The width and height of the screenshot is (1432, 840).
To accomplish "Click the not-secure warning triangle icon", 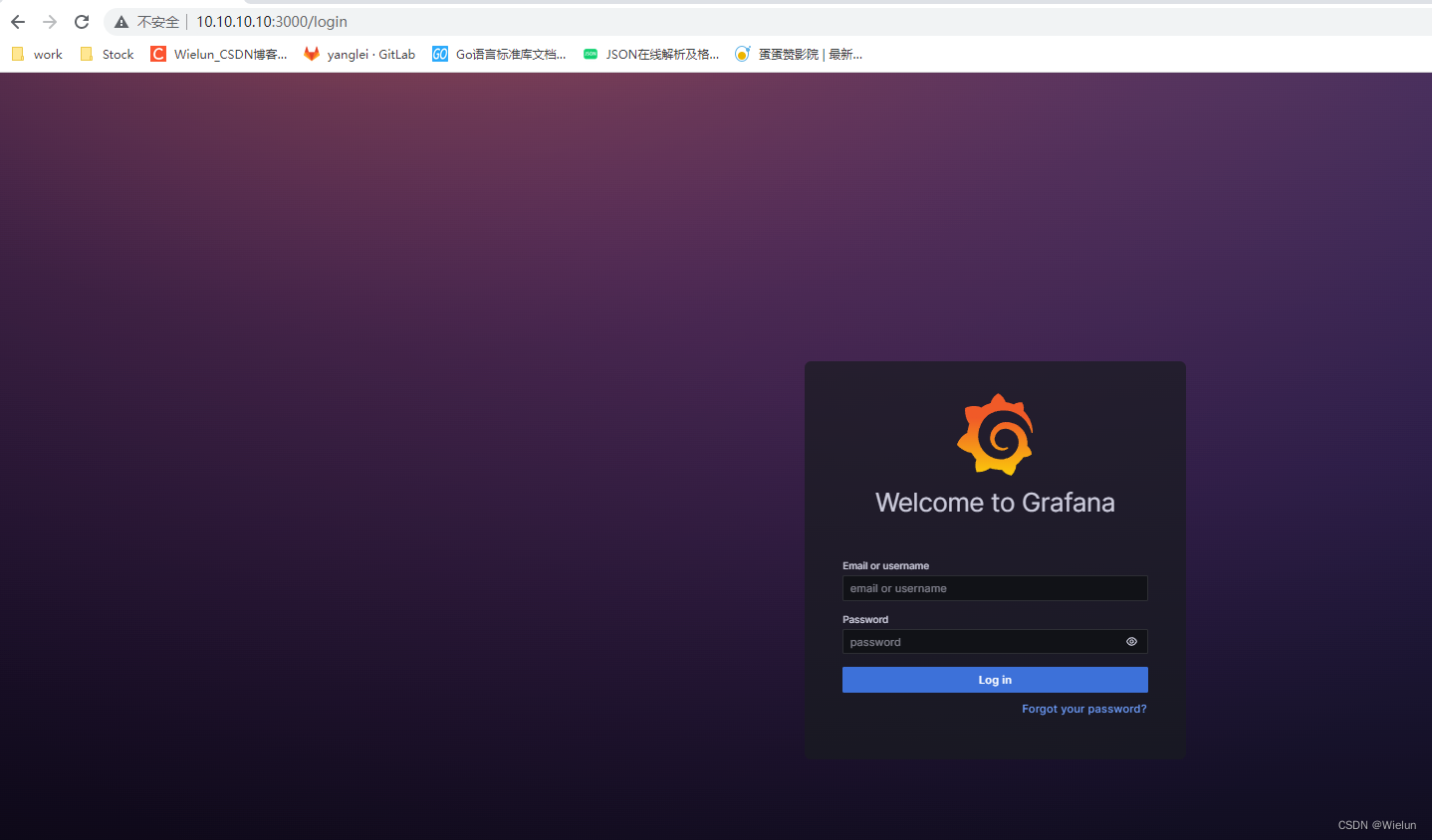I will click(x=121, y=22).
